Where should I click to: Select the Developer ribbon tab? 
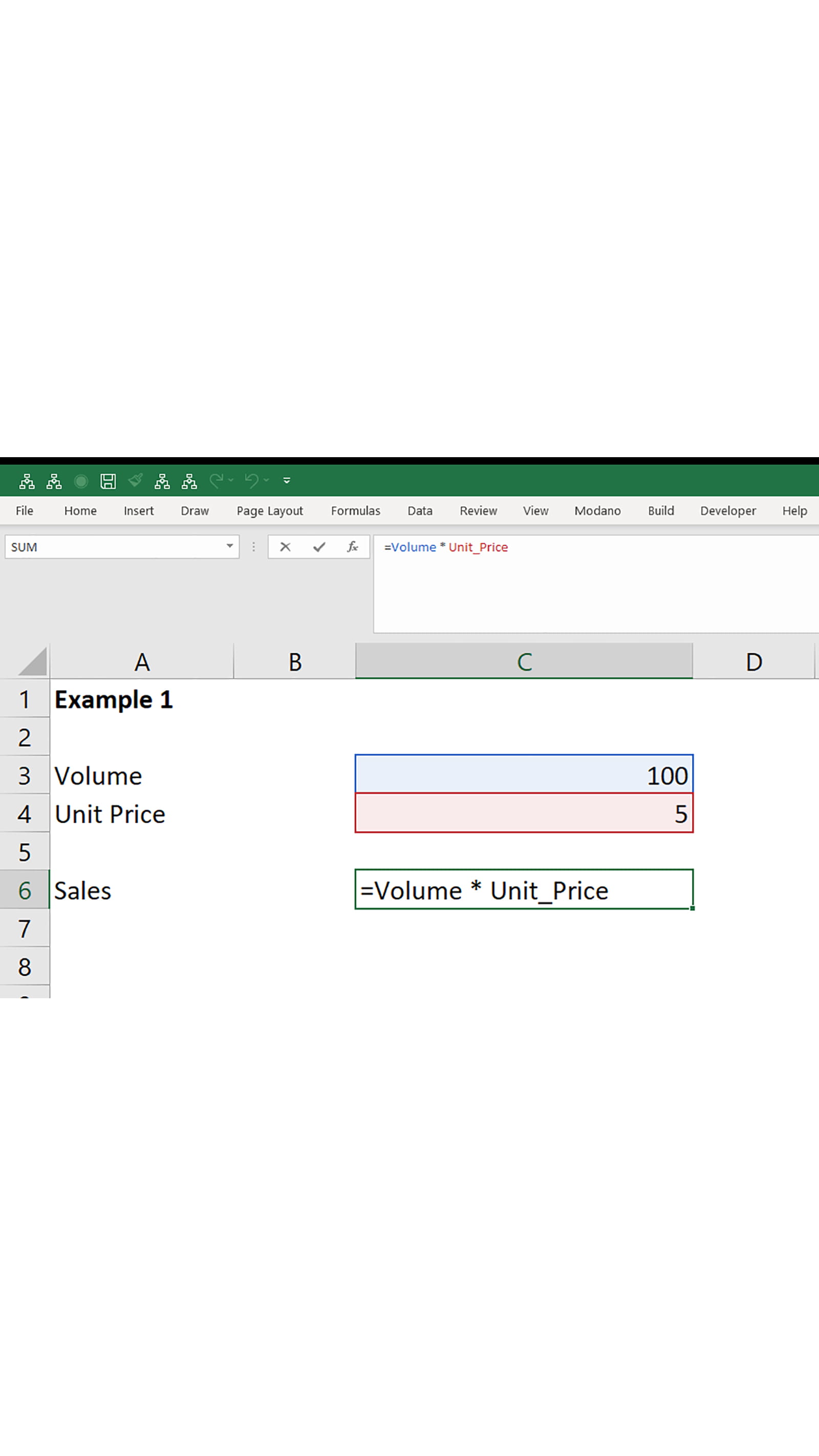click(x=727, y=511)
